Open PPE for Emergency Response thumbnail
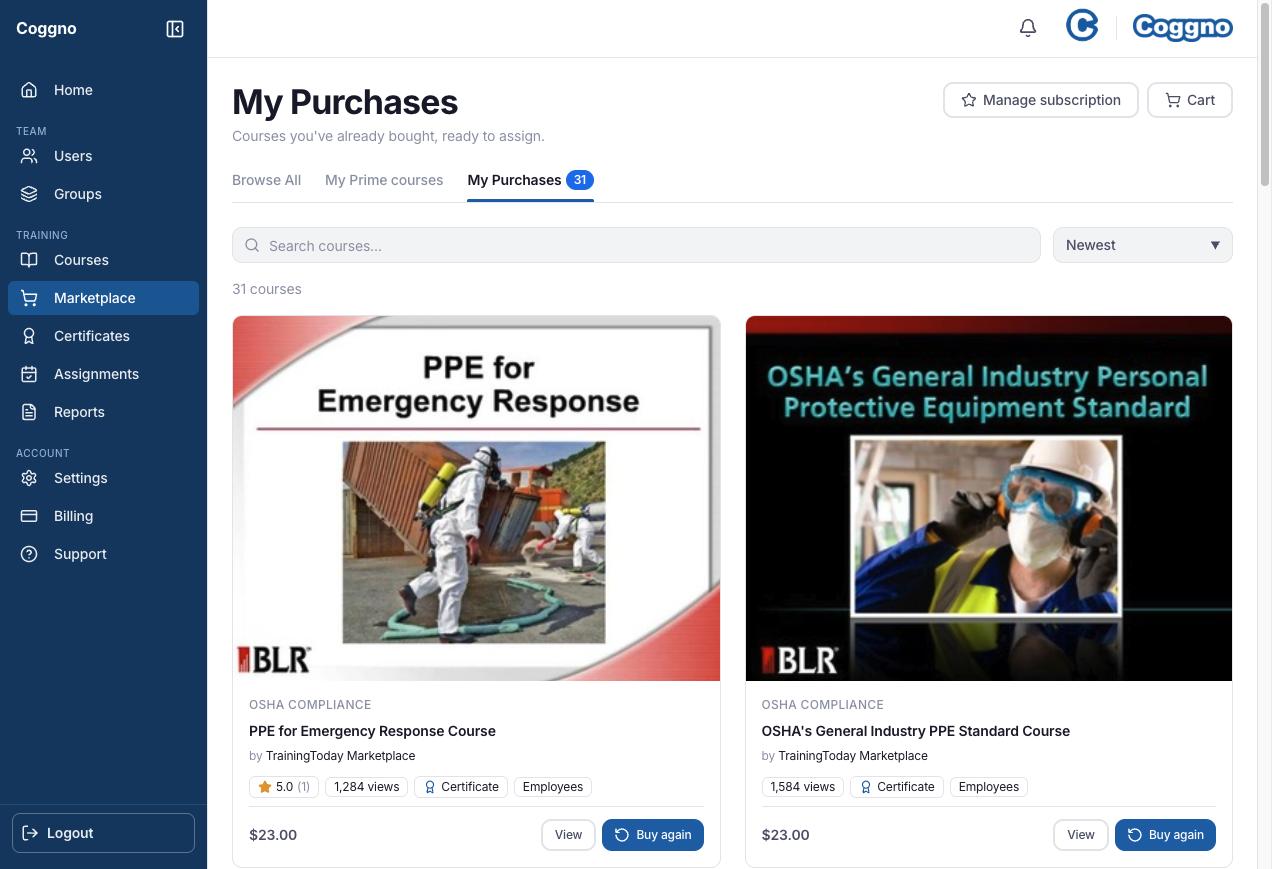This screenshot has height=869, width=1272. (476, 498)
